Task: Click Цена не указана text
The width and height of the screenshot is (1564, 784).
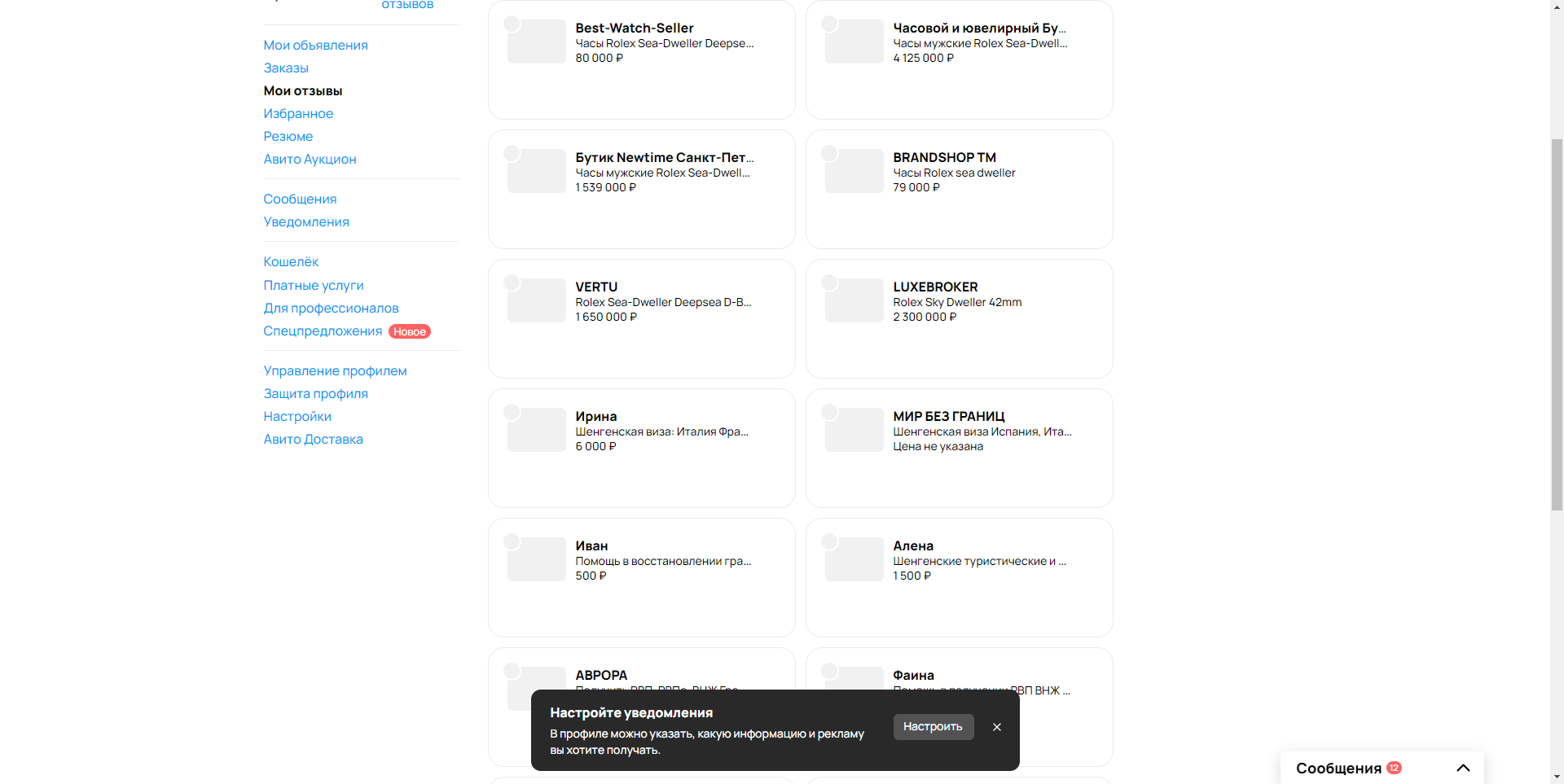Action: (938, 446)
